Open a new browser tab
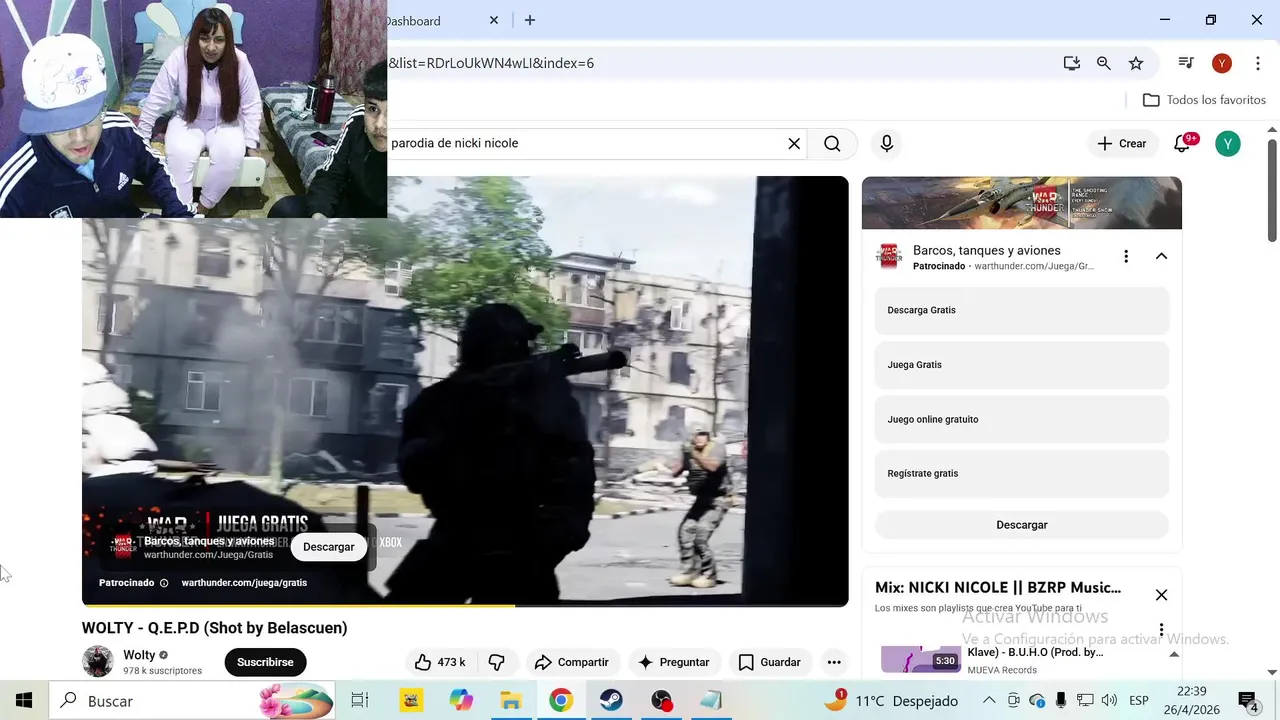Image resolution: width=1280 pixels, height=720 pixels. (530, 20)
